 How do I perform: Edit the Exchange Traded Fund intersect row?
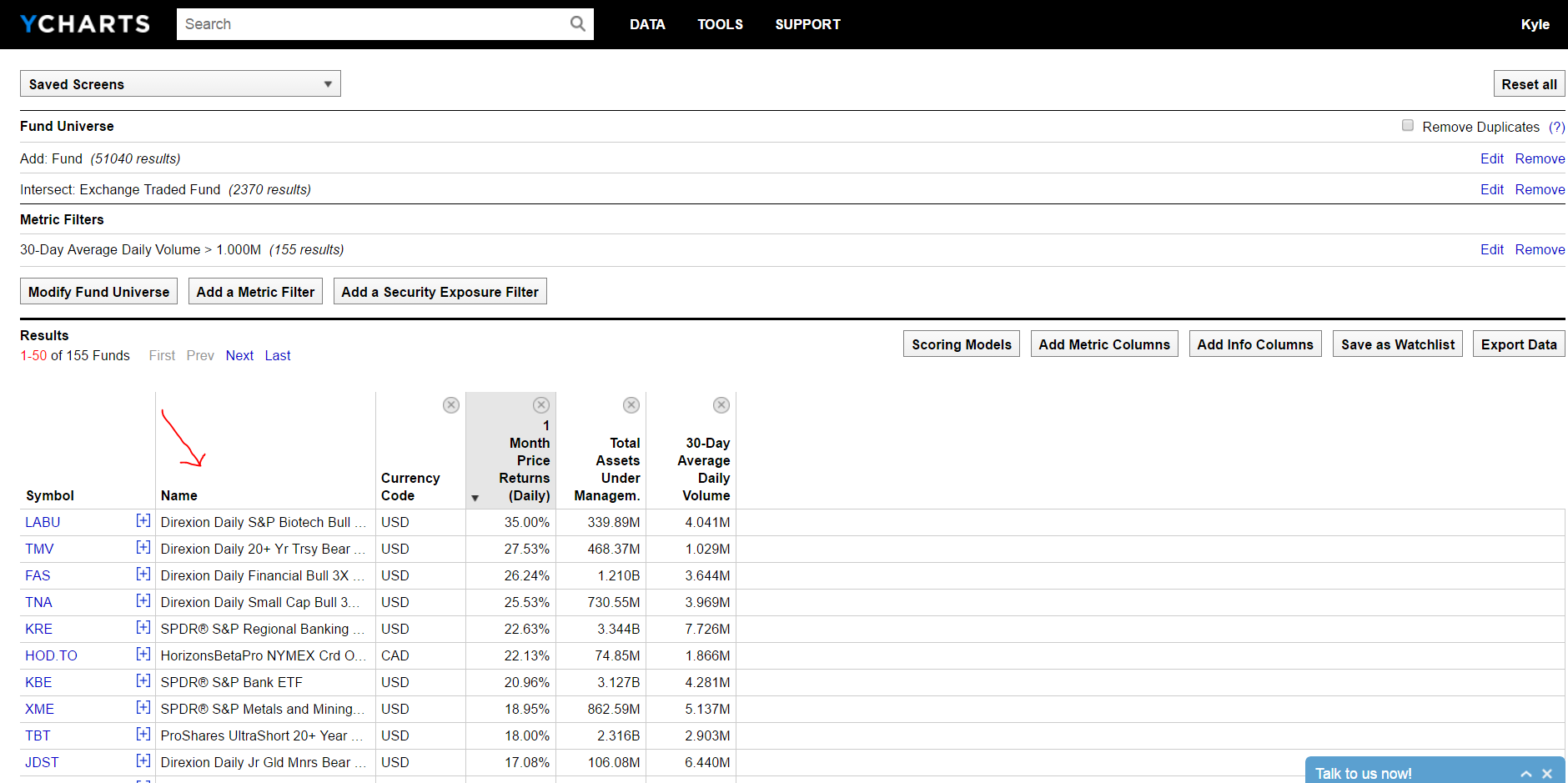pos(1491,189)
